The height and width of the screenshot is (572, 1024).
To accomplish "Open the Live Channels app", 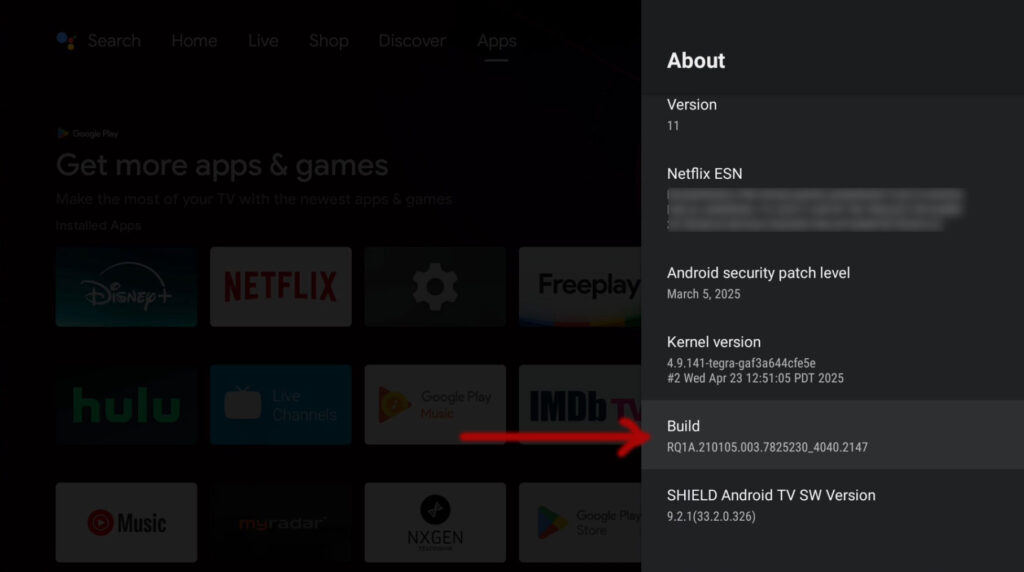I will (280, 405).
